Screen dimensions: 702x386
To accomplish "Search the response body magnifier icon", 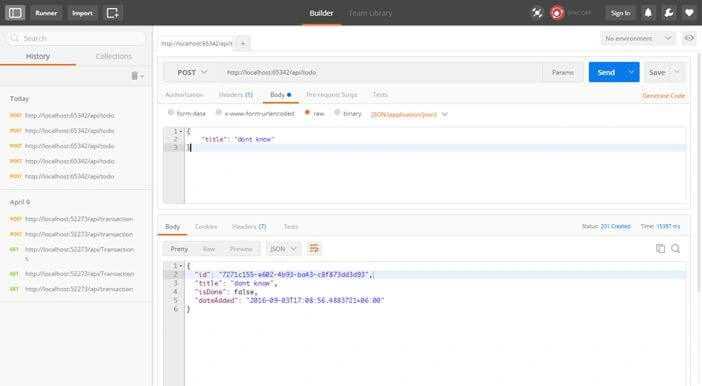I will [x=676, y=249].
